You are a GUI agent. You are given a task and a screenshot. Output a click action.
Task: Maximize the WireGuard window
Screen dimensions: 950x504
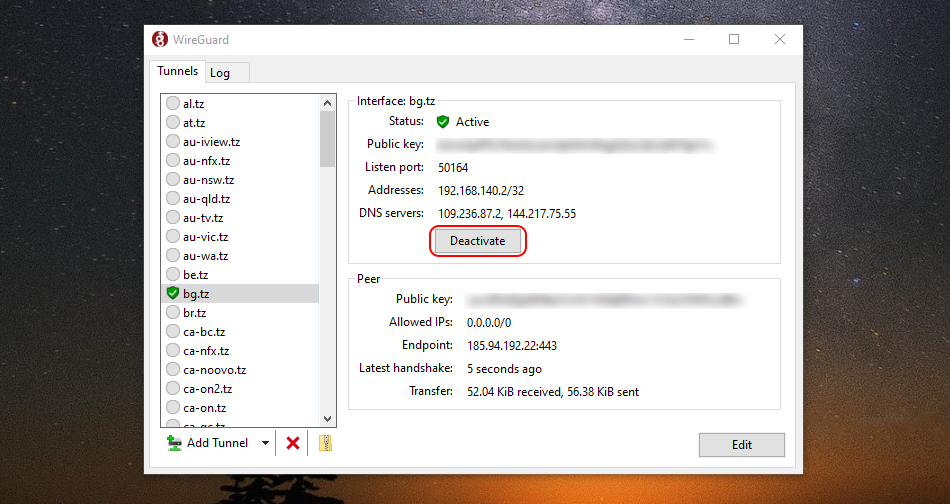click(734, 39)
